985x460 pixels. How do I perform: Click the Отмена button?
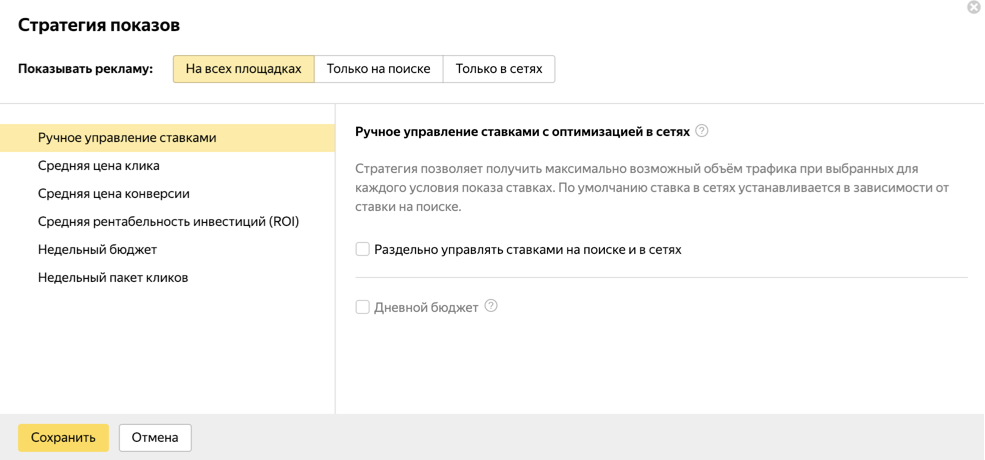tap(155, 438)
